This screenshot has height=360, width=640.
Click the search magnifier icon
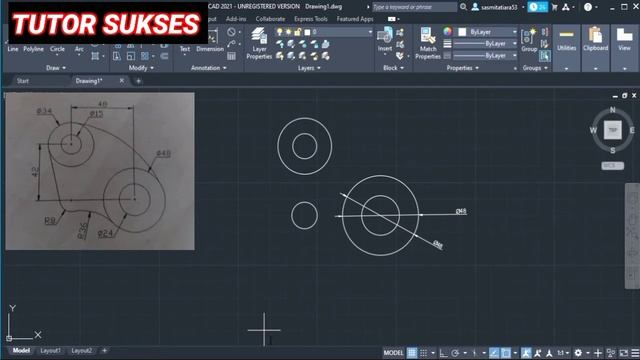pos(463,7)
